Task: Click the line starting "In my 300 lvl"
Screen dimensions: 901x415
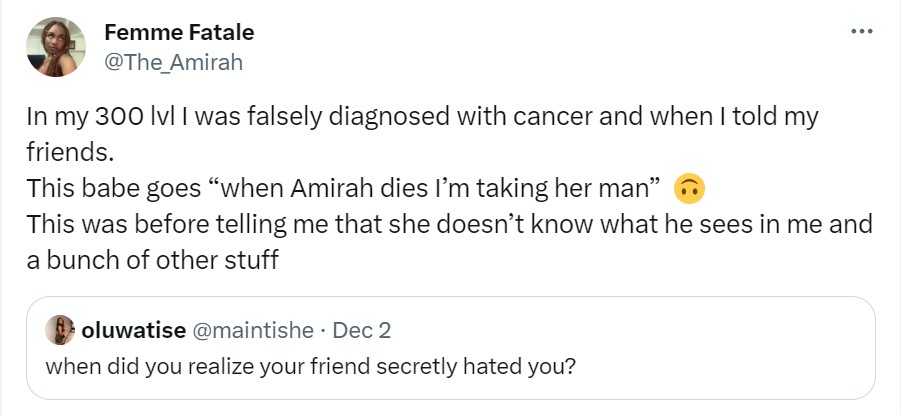Action: click(420, 115)
